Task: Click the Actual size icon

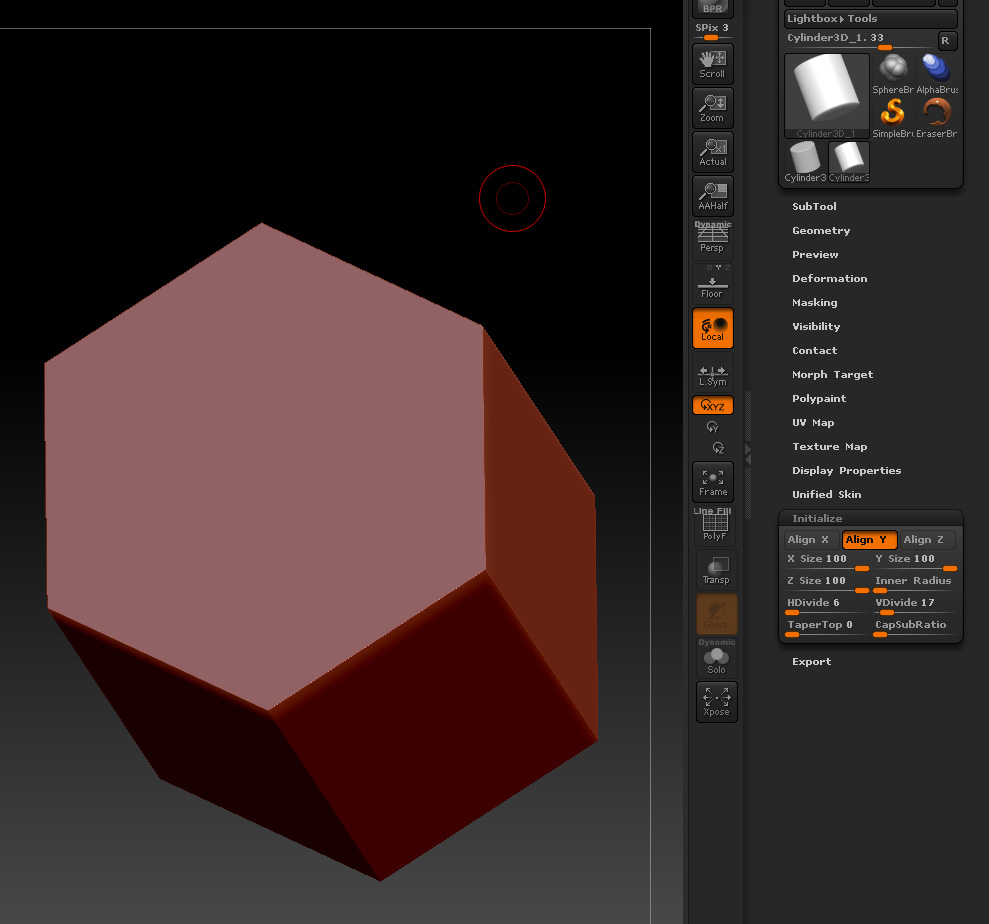Action: click(712, 151)
